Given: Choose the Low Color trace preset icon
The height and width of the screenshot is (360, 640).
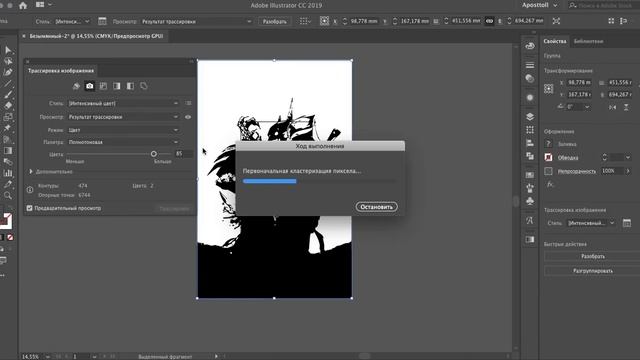Looking at the screenshot, I should click(x=103, y=86).
